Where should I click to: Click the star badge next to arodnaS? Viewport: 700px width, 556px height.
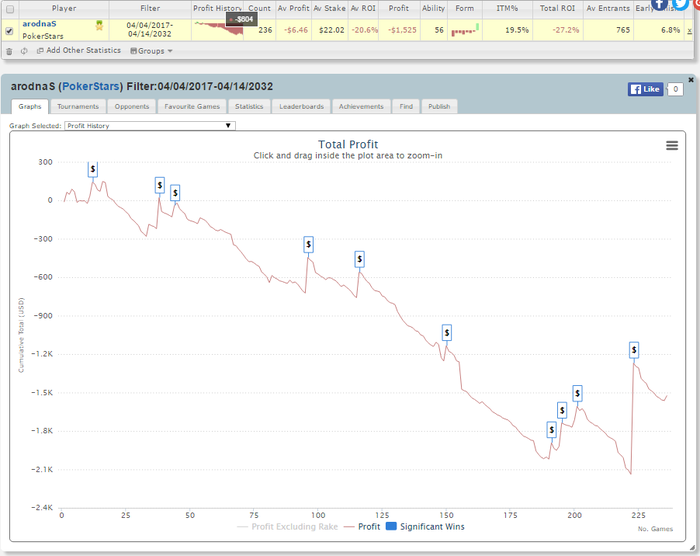click(99, 26)
